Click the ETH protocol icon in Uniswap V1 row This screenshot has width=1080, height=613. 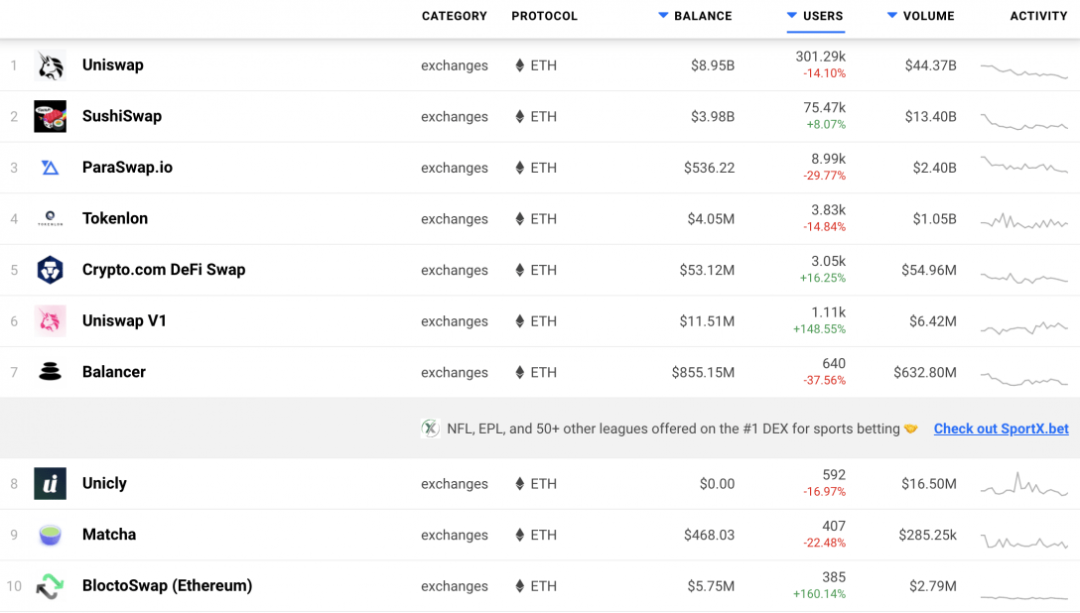pos(520,321)
